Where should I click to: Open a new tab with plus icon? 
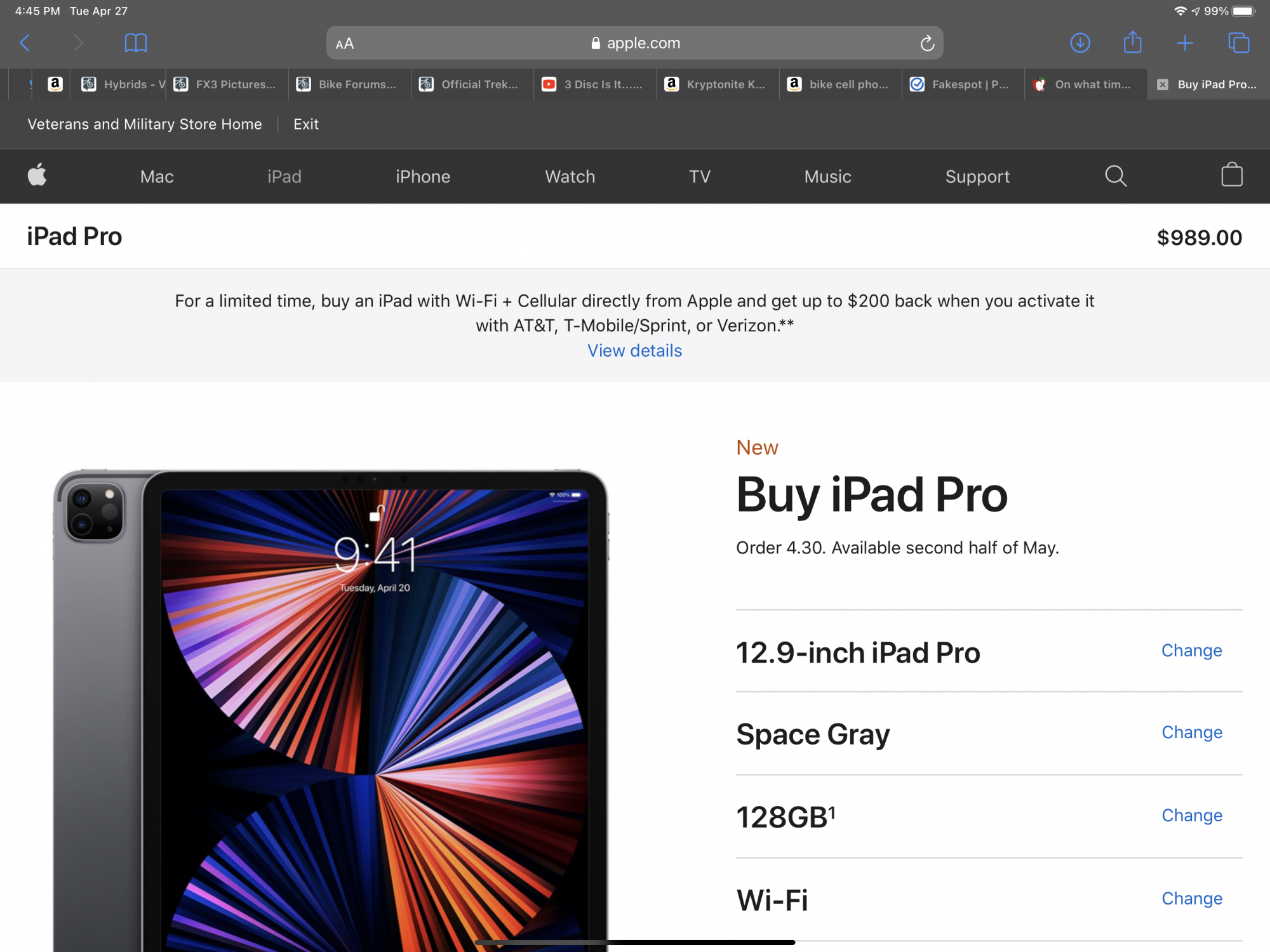point(1185,43)
